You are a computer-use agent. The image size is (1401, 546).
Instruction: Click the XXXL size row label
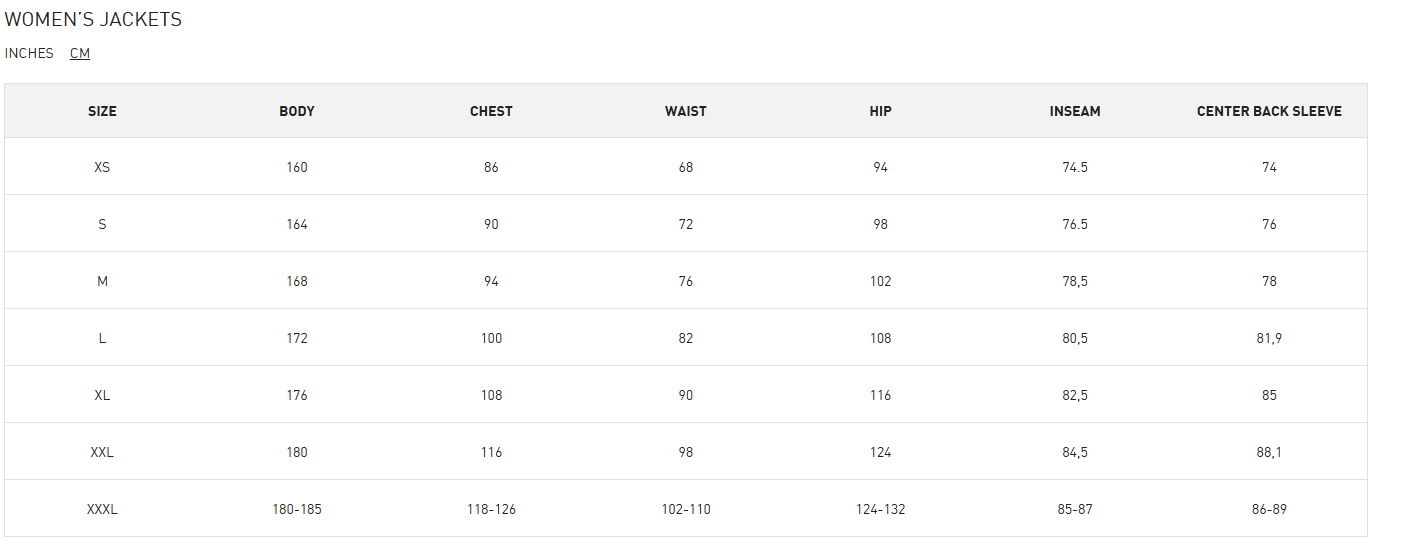(x=102, y=510)
